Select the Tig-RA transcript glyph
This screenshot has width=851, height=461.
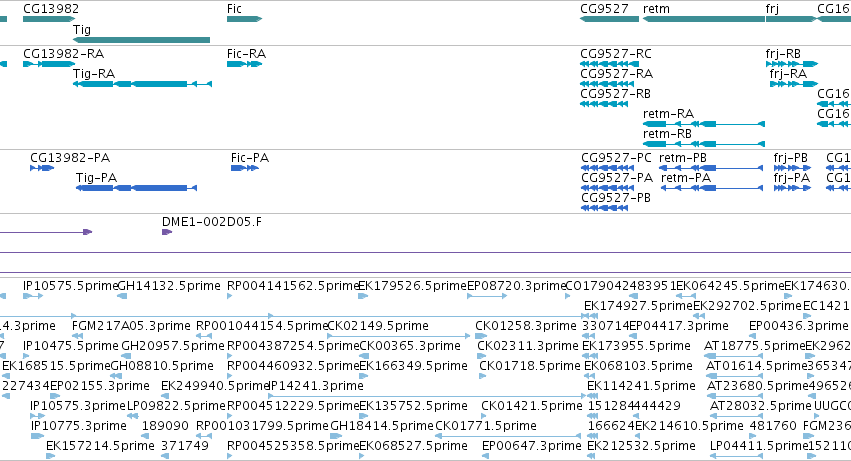(142, 84)
